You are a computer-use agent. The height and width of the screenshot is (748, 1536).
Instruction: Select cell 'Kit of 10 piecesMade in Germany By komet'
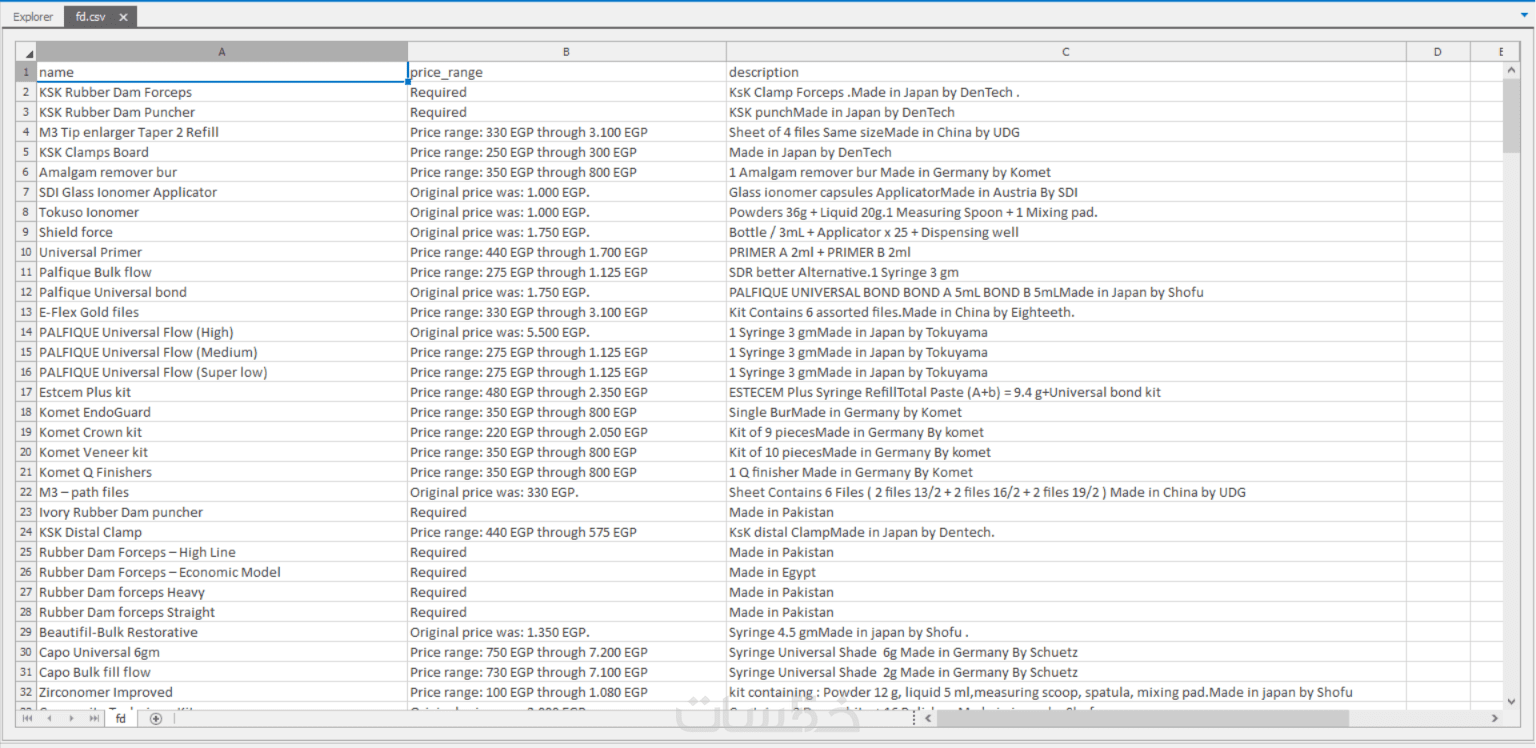coord(1066,452)
